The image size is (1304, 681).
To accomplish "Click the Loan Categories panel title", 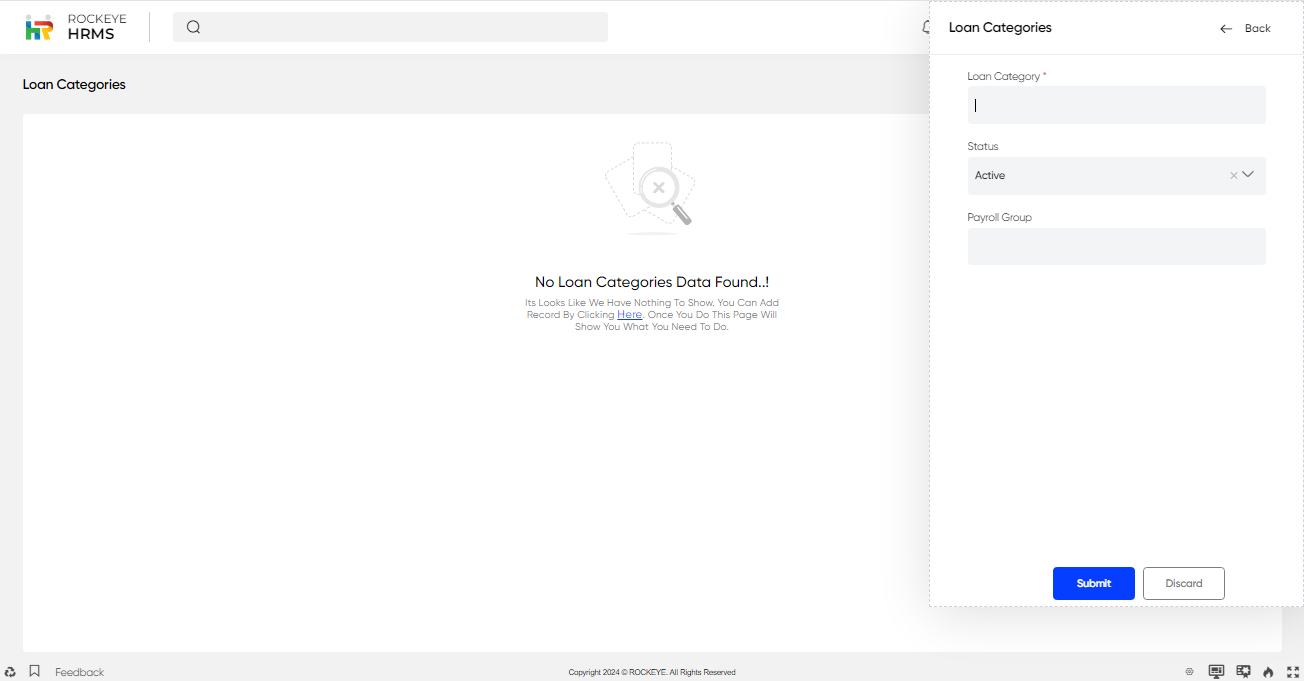I will tap(1000, 28).
